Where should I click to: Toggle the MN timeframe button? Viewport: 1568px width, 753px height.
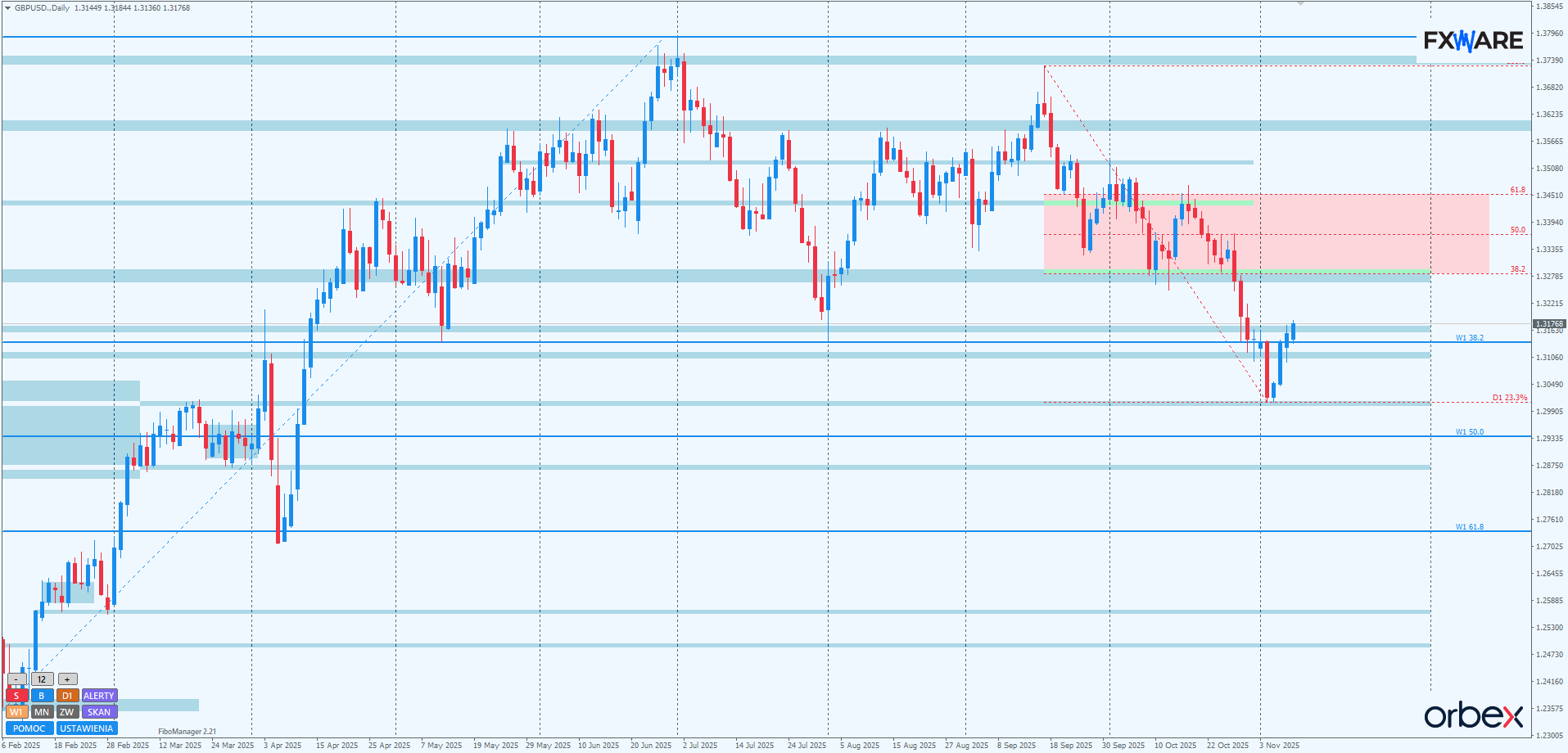click(42, 712)
